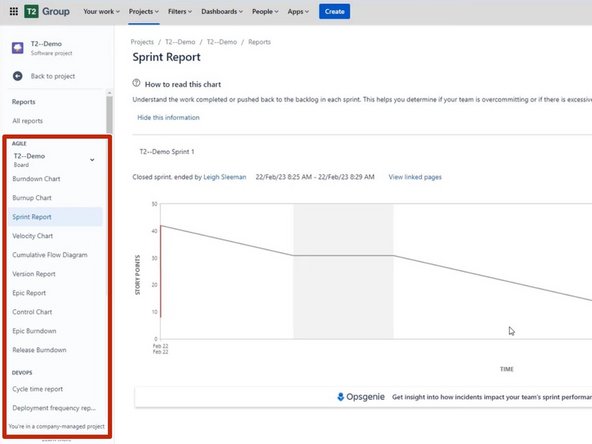Click the Leigh Sleeman user link
Screen dimensions: 592x444
[x=225, y=177]
